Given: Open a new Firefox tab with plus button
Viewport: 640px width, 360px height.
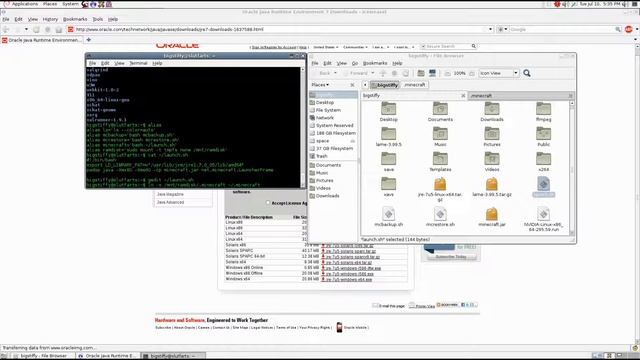Looking at the screenshot, I should click(x=89, y=40).
